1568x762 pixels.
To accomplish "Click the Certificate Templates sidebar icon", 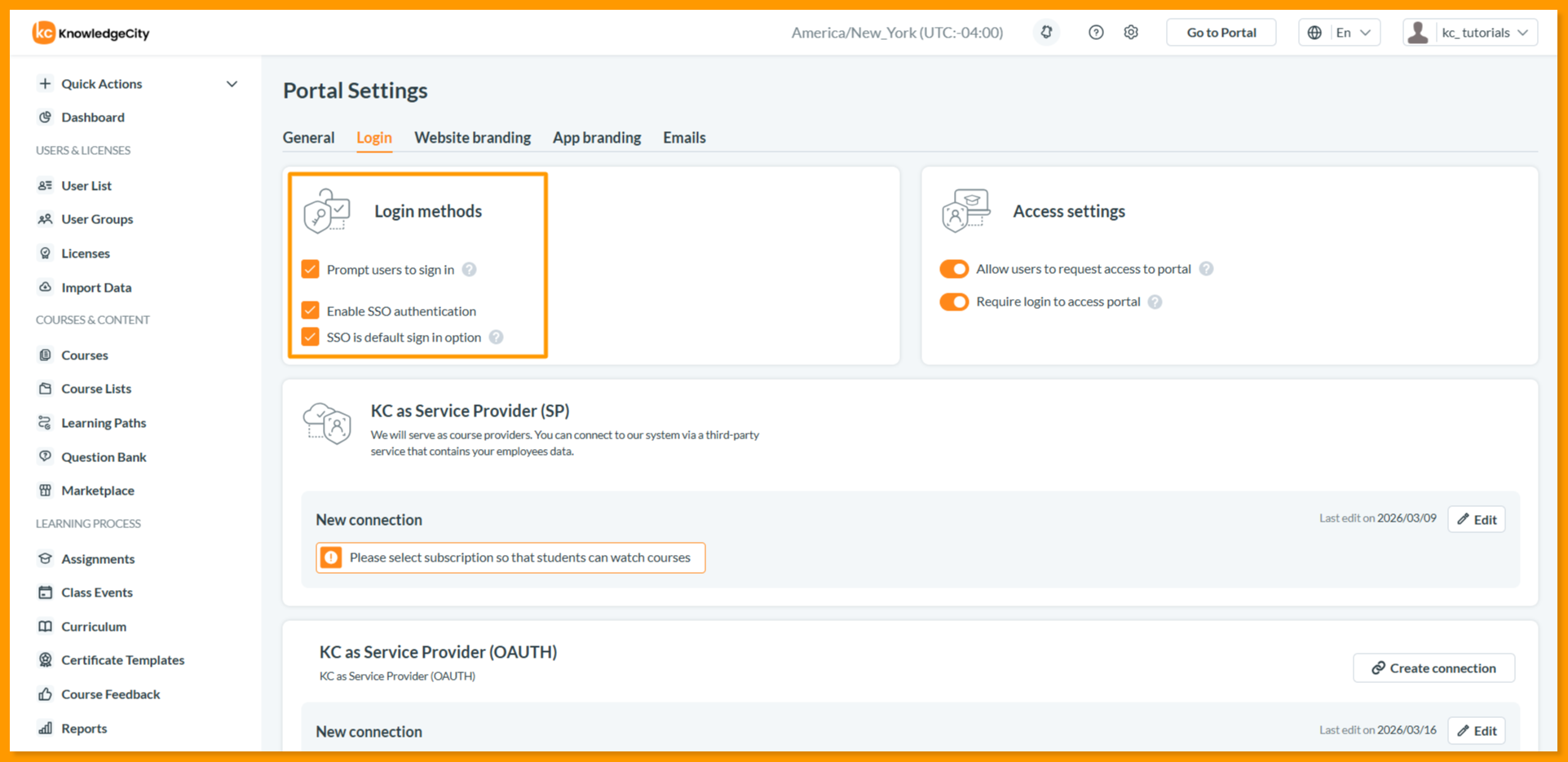I will [x=46, y=660].
